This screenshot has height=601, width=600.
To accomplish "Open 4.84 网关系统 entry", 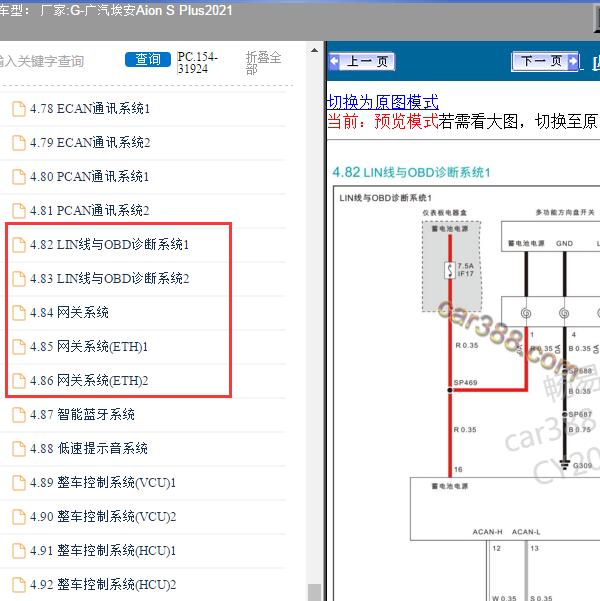I will point(69,312).
